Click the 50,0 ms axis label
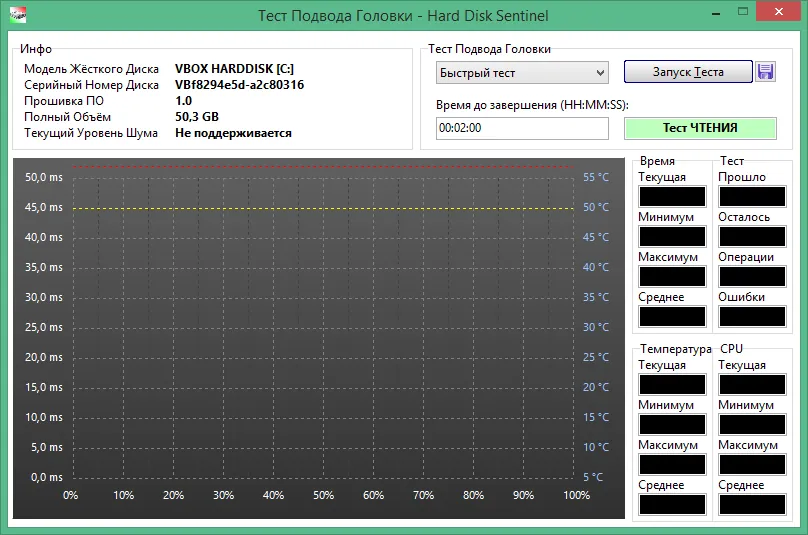Screen dimensions: 808x535 (x=44, y=177)
